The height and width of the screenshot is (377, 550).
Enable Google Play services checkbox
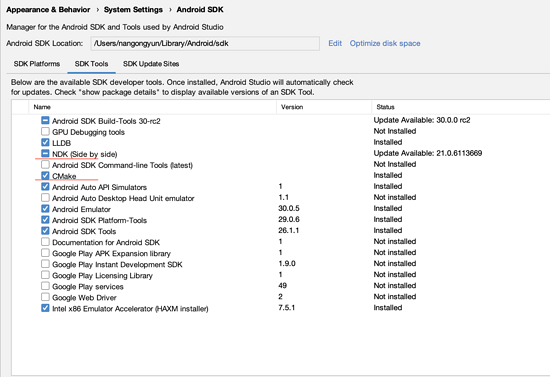click(45, 286)
